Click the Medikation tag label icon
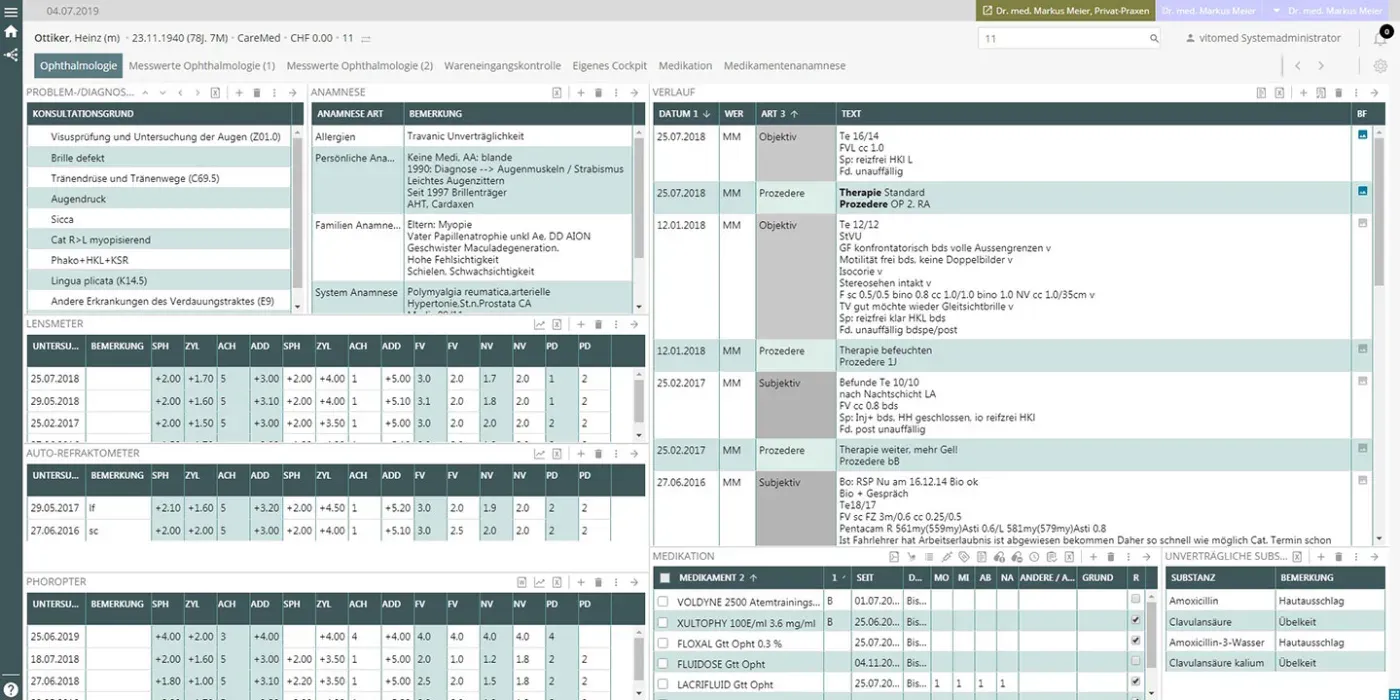Viewport: 1400px width, 700px height. coord(964,557)
